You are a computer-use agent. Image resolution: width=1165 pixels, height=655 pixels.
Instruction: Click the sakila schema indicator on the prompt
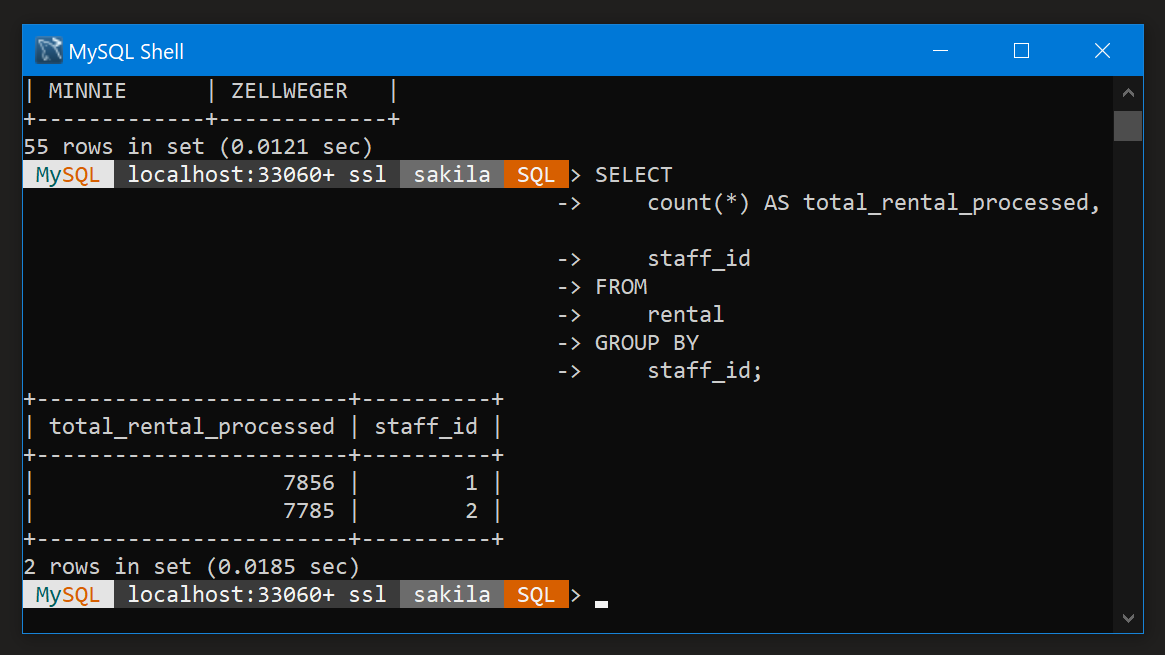click(451, 173)
